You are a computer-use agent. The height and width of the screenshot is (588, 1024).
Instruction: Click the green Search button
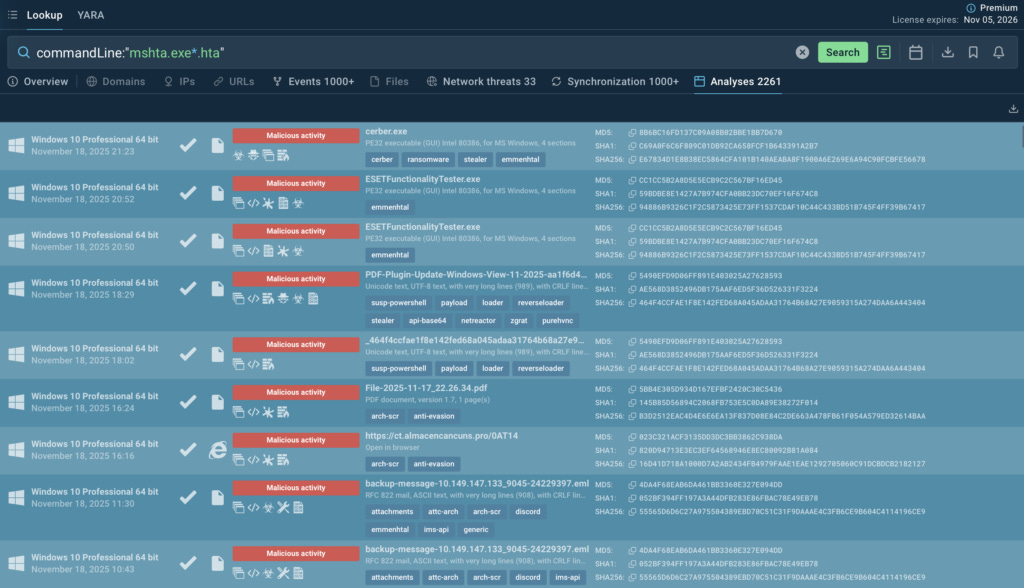pos(842,52)
